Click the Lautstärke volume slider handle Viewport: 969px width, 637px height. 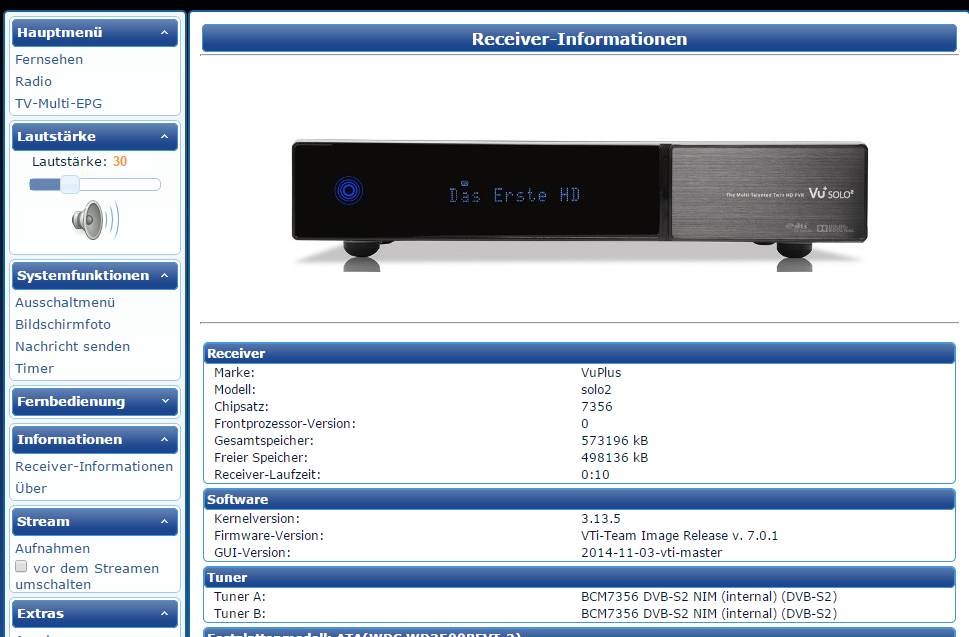click(70, 184)
